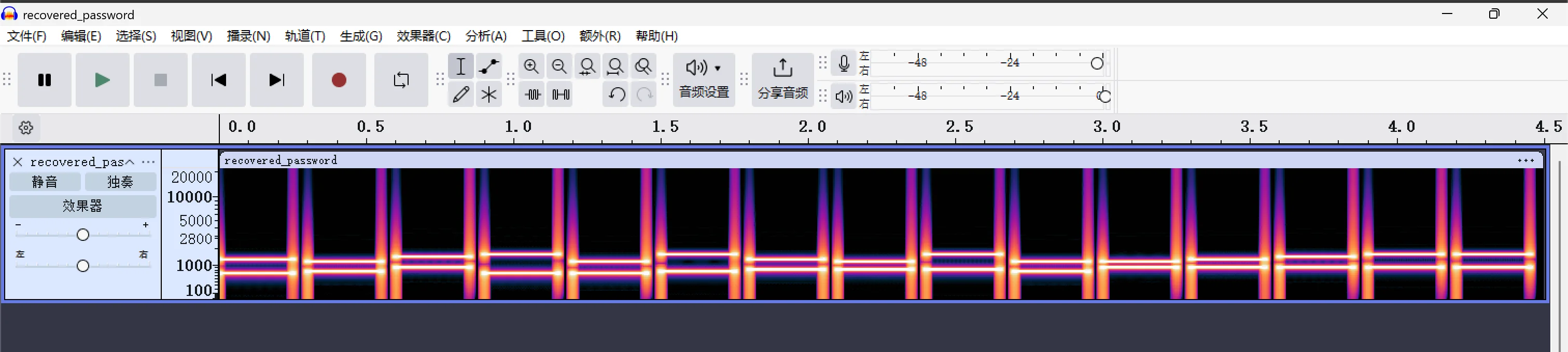Click the track gain slider knob

[x=83, y=235]
